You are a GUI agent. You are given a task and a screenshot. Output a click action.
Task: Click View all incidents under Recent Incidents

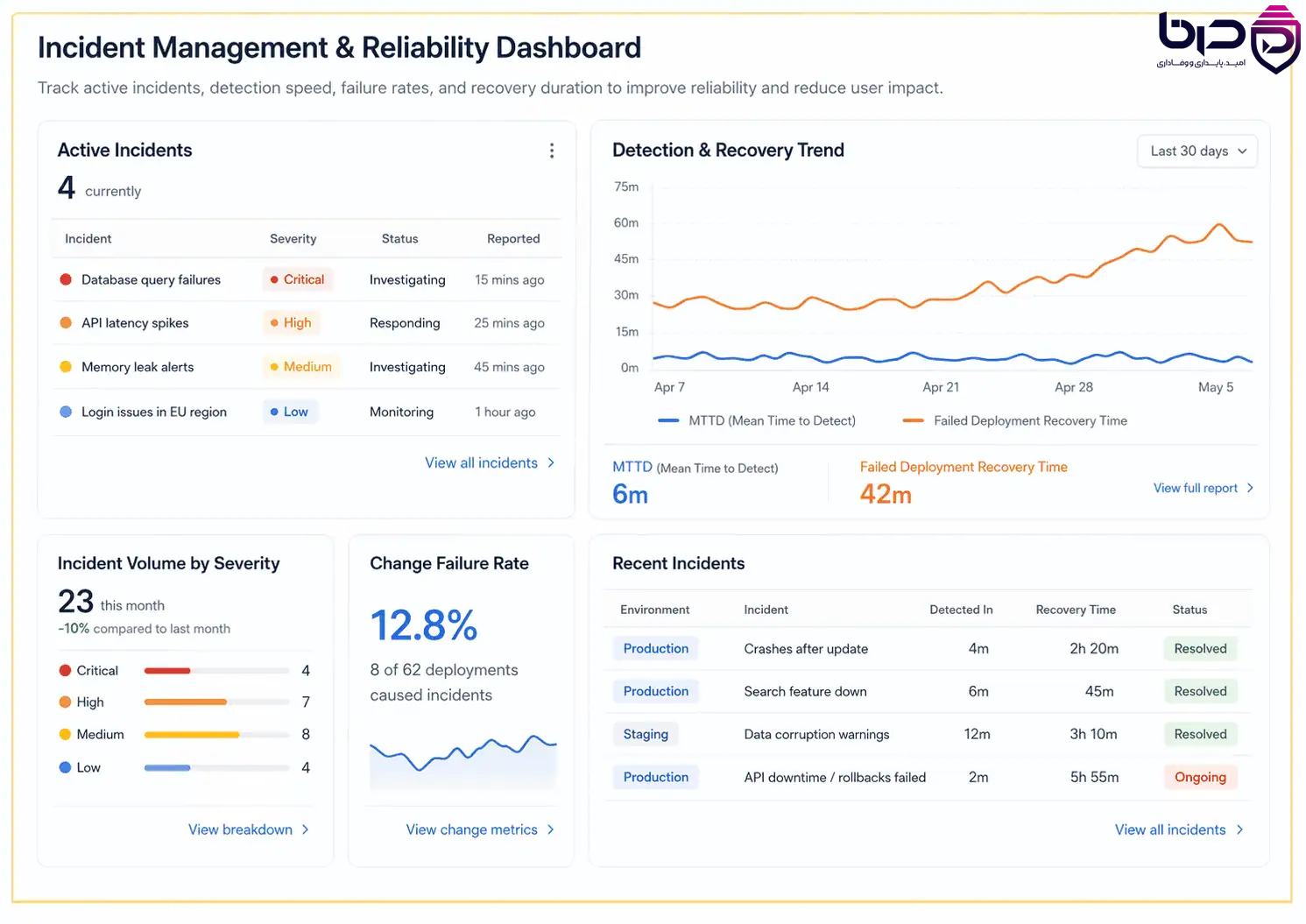(x=1179, y=829)
